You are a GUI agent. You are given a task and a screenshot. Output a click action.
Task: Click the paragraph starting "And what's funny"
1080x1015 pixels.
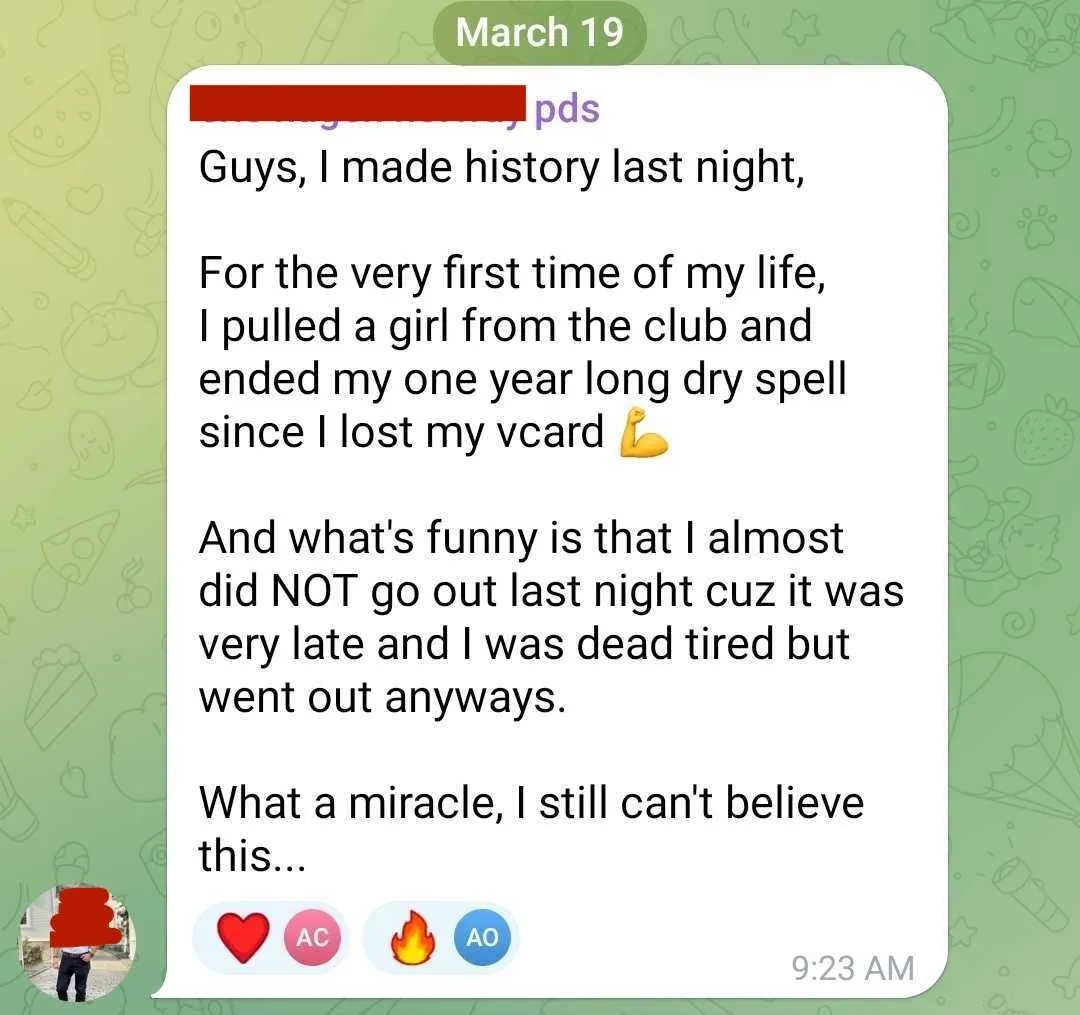pyautogui.click(x=551, y=617)
